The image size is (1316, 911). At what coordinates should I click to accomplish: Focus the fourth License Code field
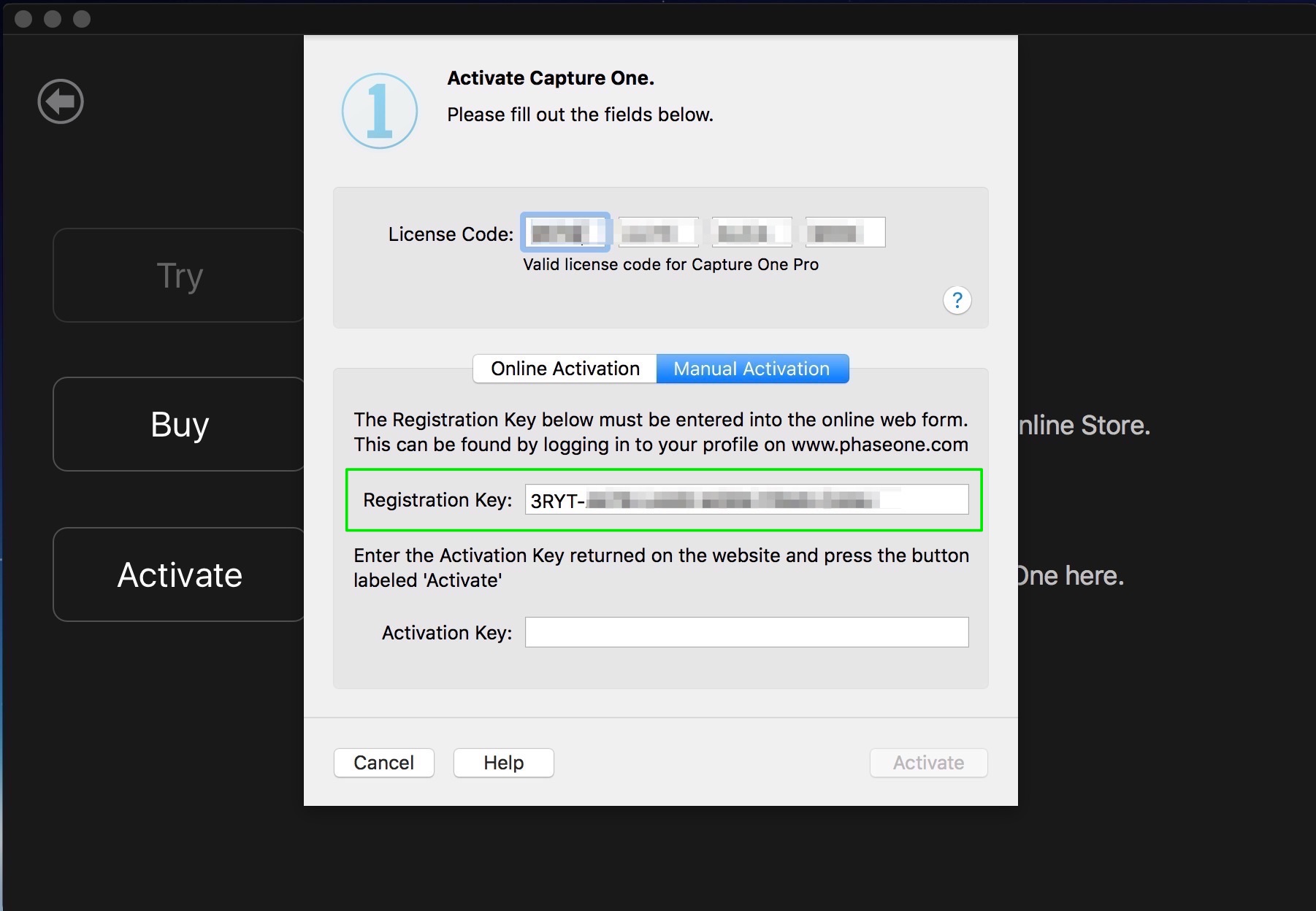pos(846,232)
